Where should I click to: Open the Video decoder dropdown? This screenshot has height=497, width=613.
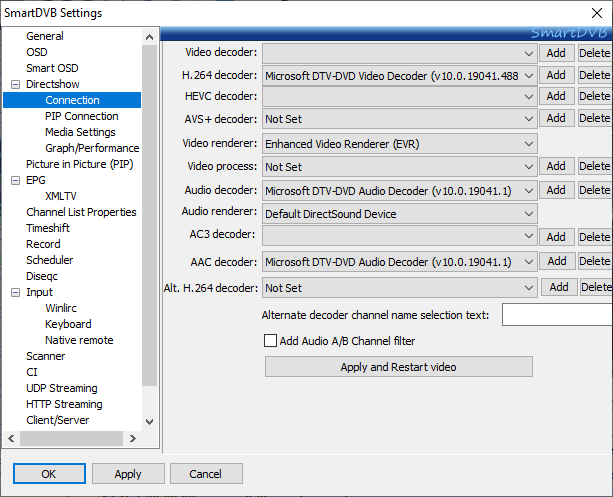click(x=400, y=53)
